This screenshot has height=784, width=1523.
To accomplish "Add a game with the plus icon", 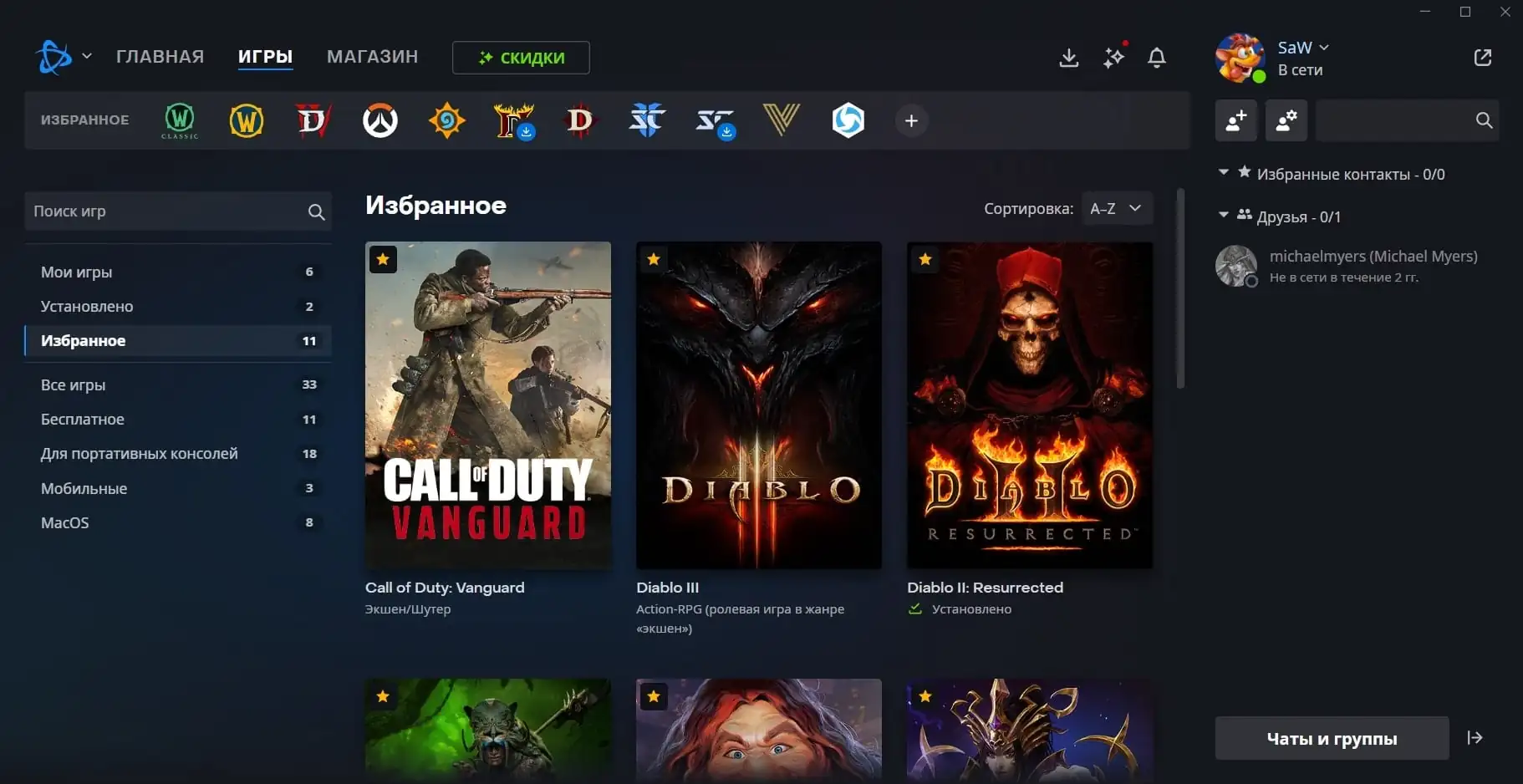I will 912,120.
